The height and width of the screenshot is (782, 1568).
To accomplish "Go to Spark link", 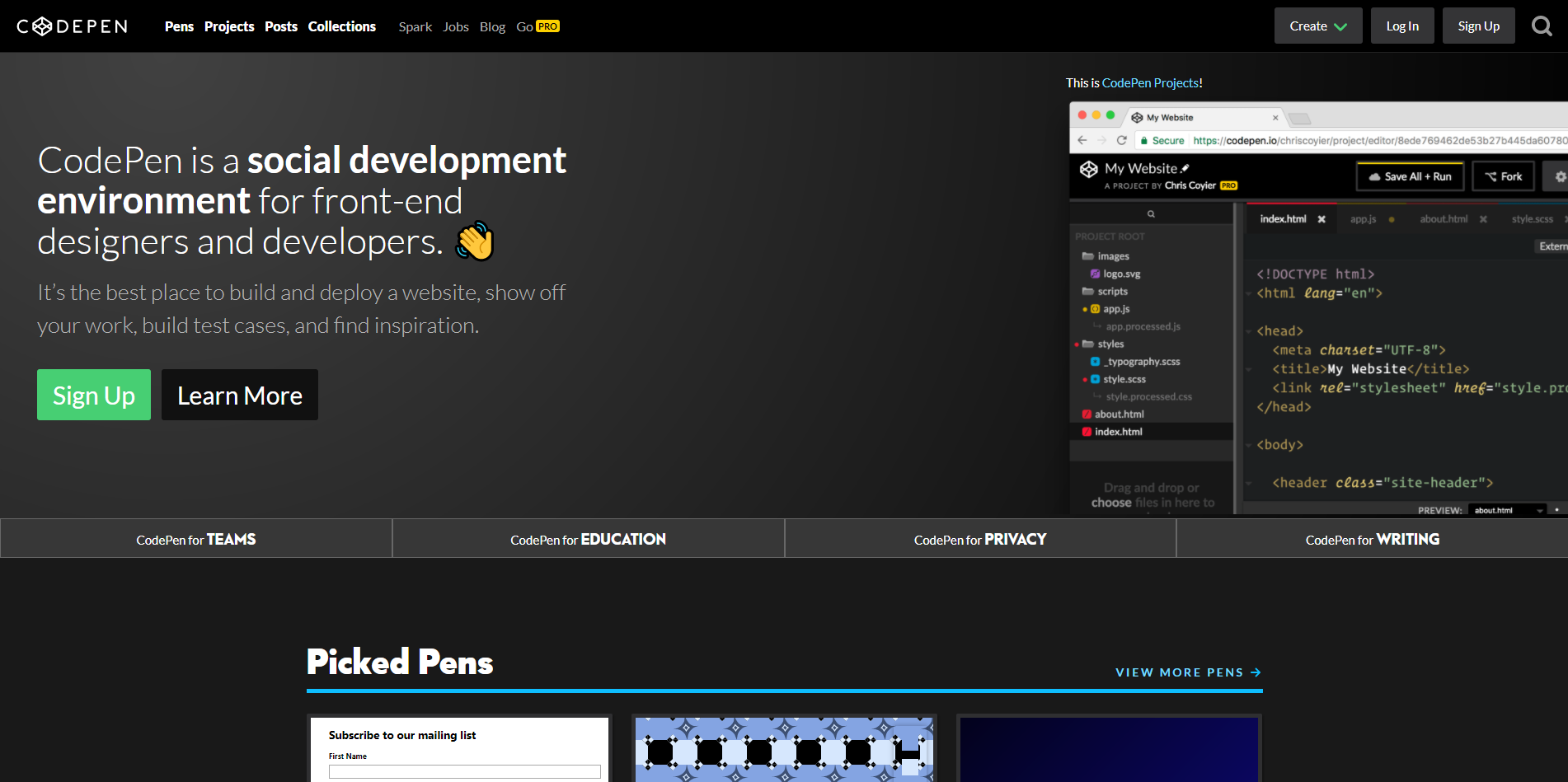I will pos(415,26).
